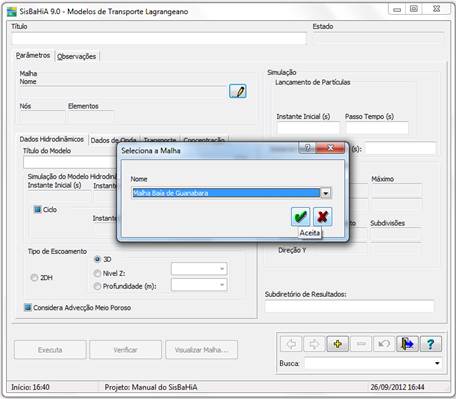
Task: Click the blue question mark help icon
Action: pyautogui.click(x=431, y=344)
